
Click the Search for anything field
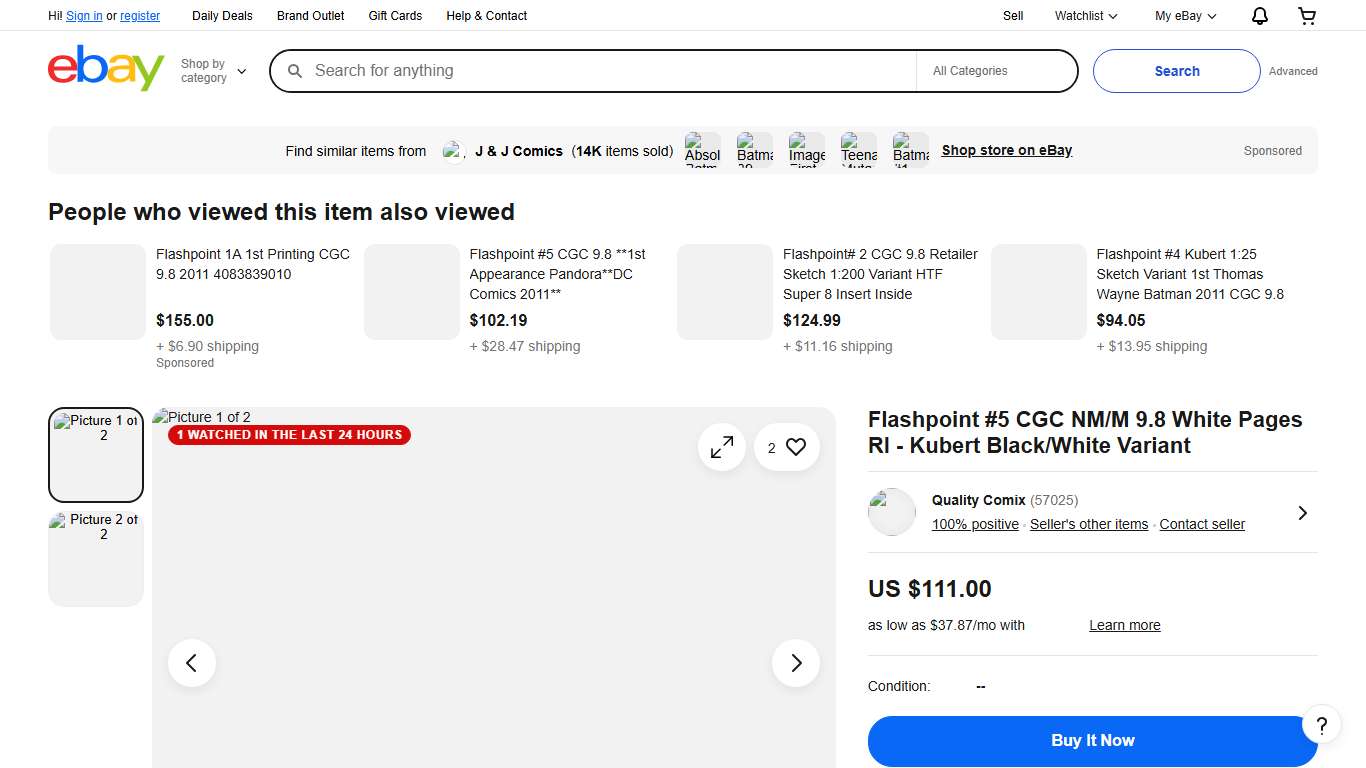[600, 71]
